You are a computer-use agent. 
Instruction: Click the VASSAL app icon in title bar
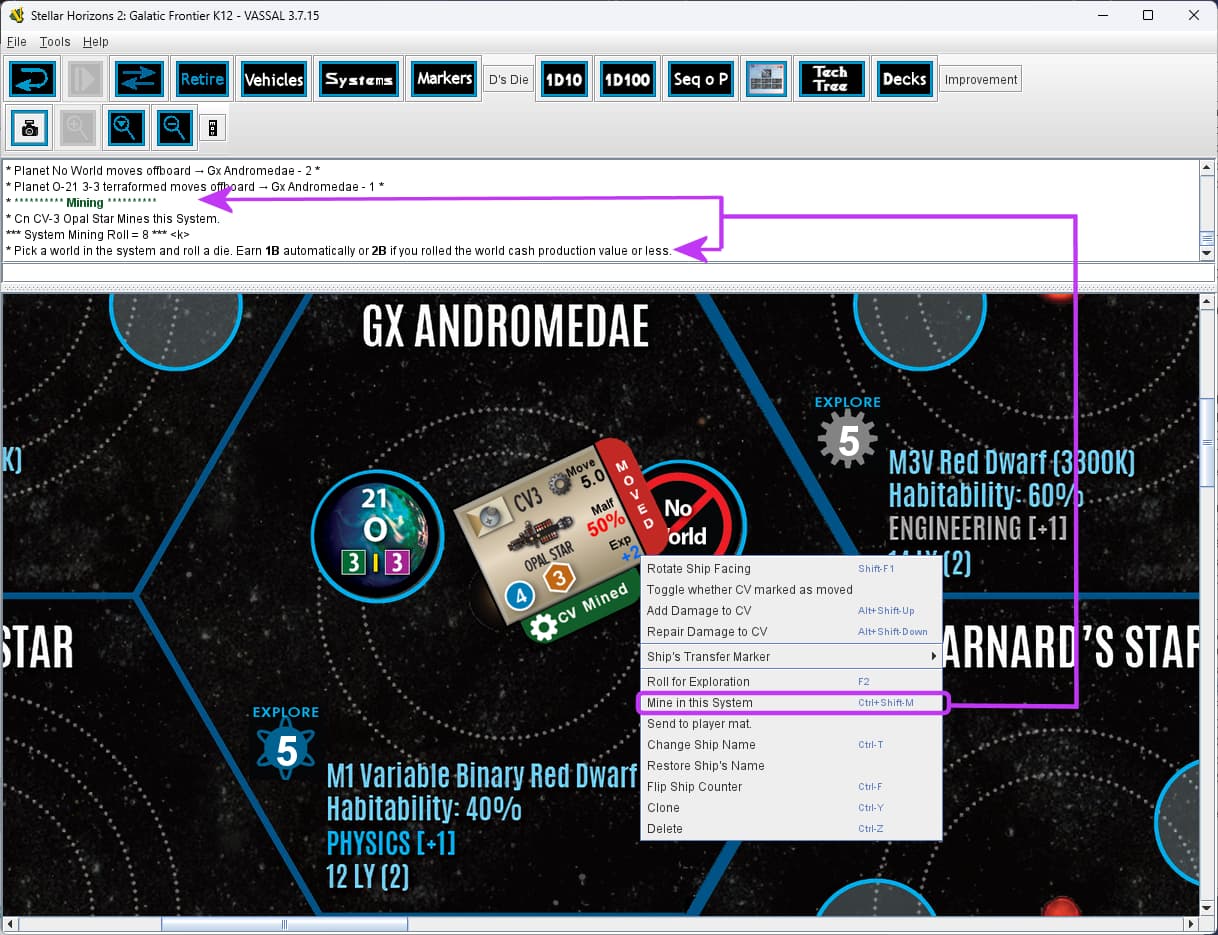point(16,16)
